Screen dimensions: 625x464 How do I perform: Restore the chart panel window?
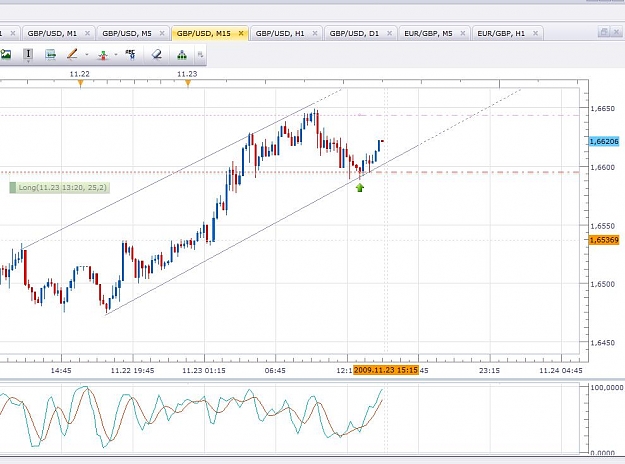(x=604, y=32)
